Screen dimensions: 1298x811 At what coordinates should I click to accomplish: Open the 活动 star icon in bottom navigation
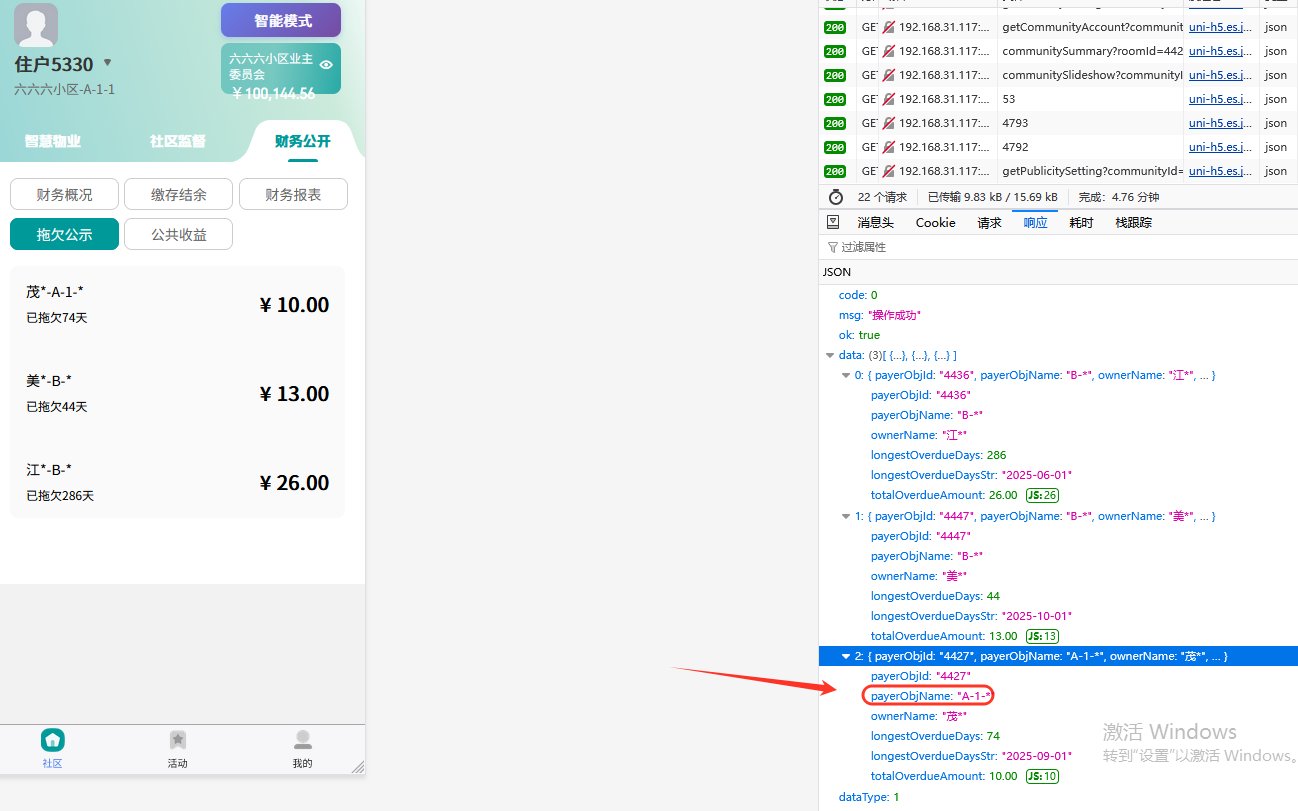coord(177,740)
